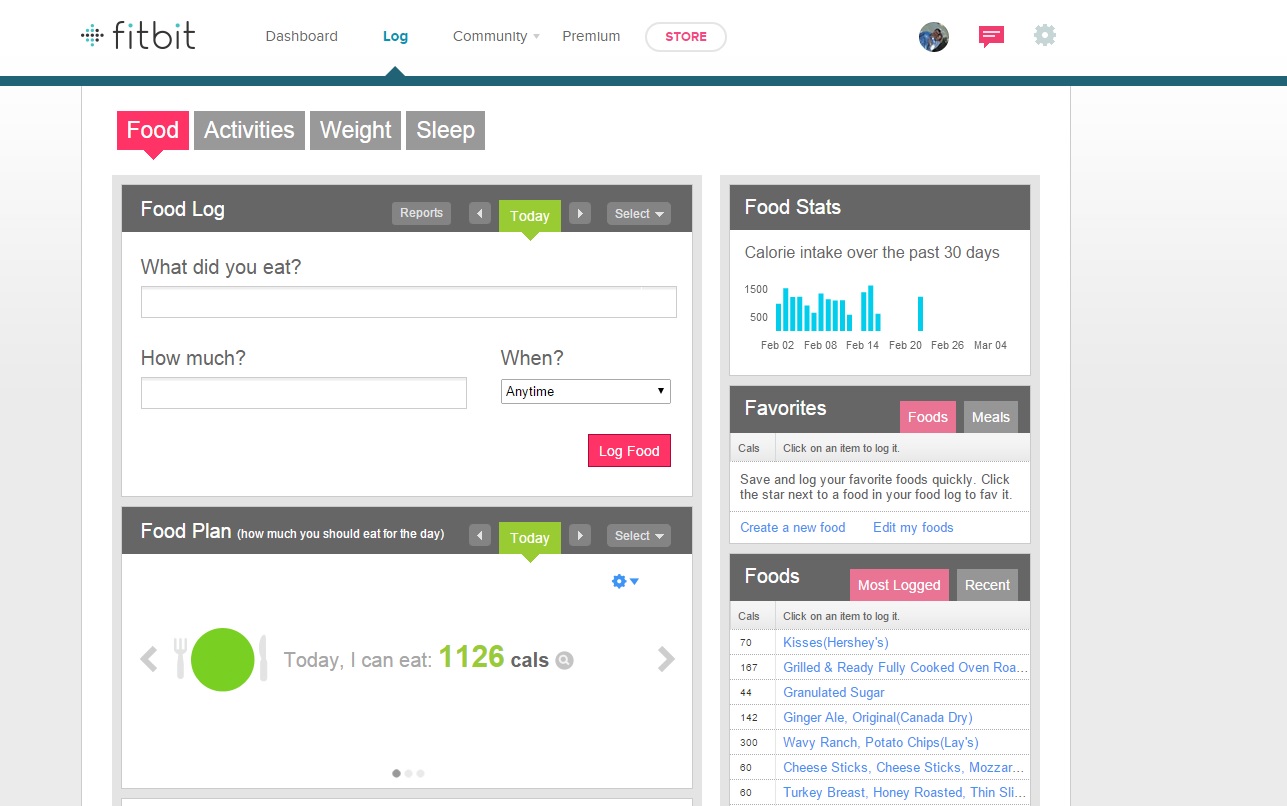Show Meals in Favorites panel
Screen dimensions: 1287x806
(x=990, y=417)
